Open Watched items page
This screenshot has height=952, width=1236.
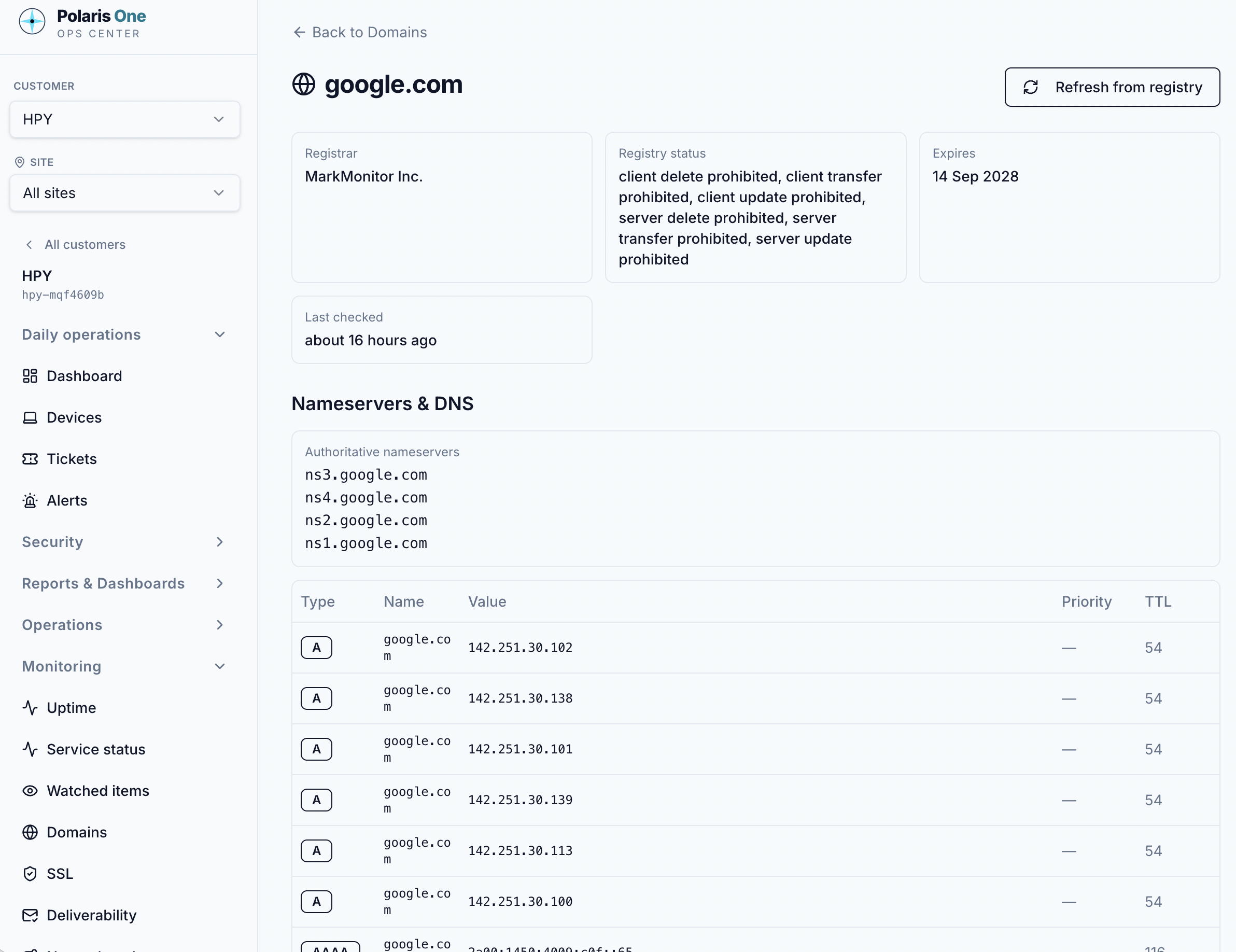click(x=124, y=791)
